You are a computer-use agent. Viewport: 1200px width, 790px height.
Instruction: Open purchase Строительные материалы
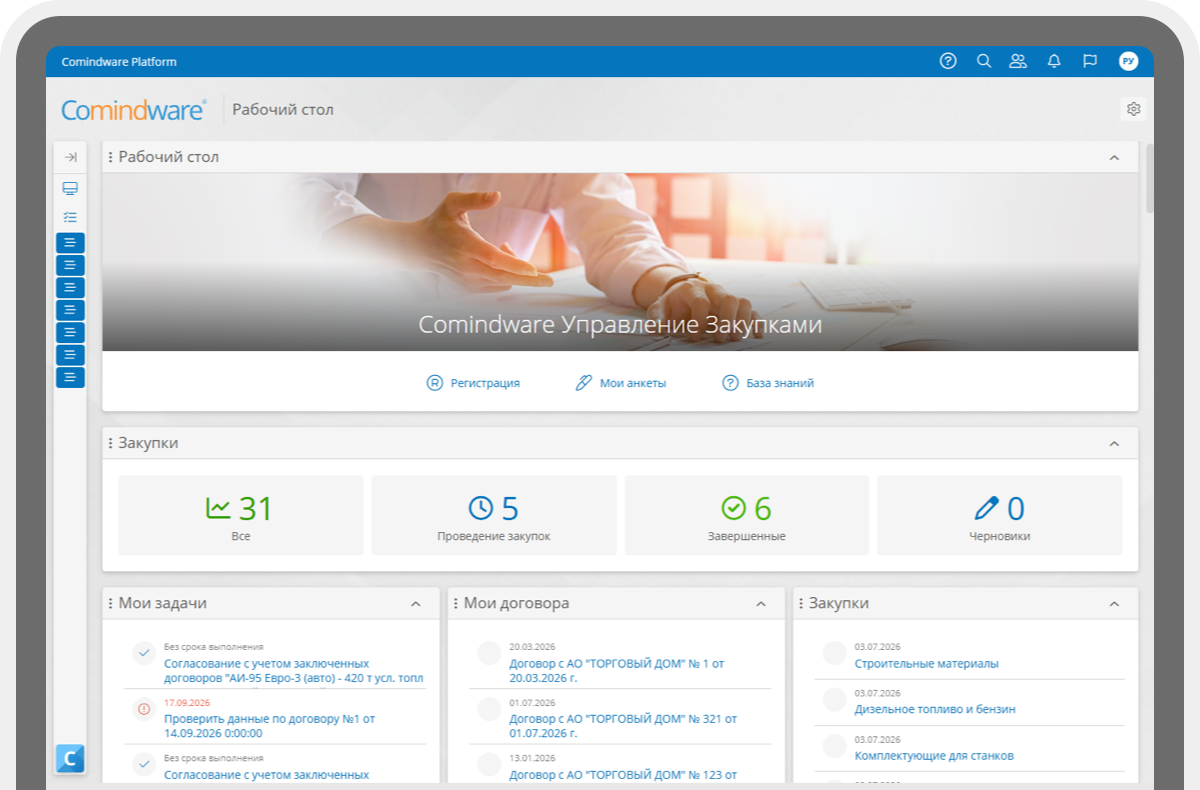click(926, 663)
